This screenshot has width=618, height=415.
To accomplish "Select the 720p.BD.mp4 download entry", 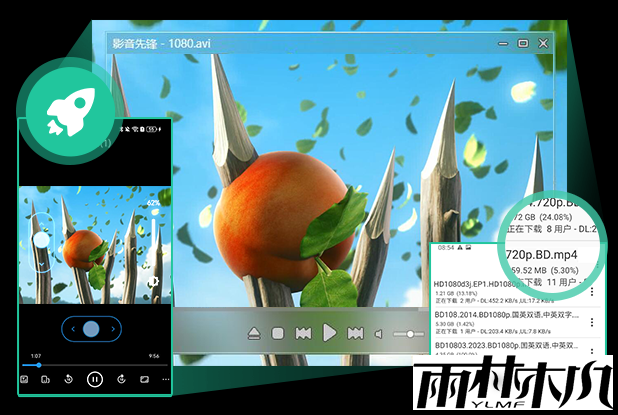I will pyautogui.click(x=548, y=254).
